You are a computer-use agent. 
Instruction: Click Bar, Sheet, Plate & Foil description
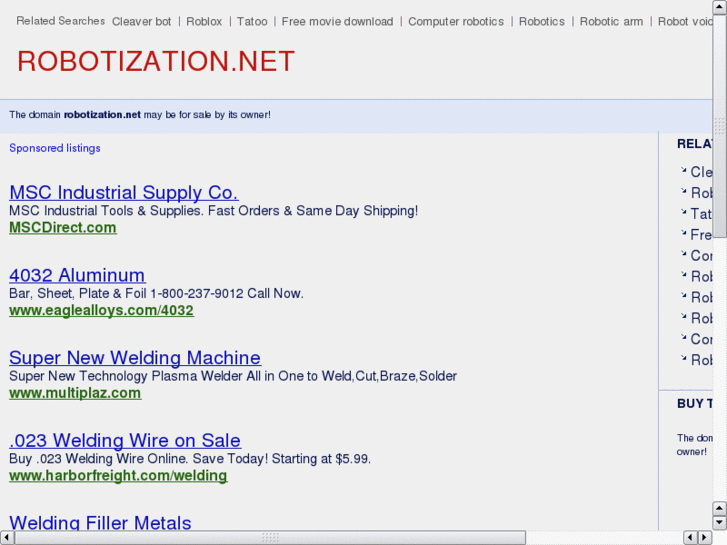point(157,294)
